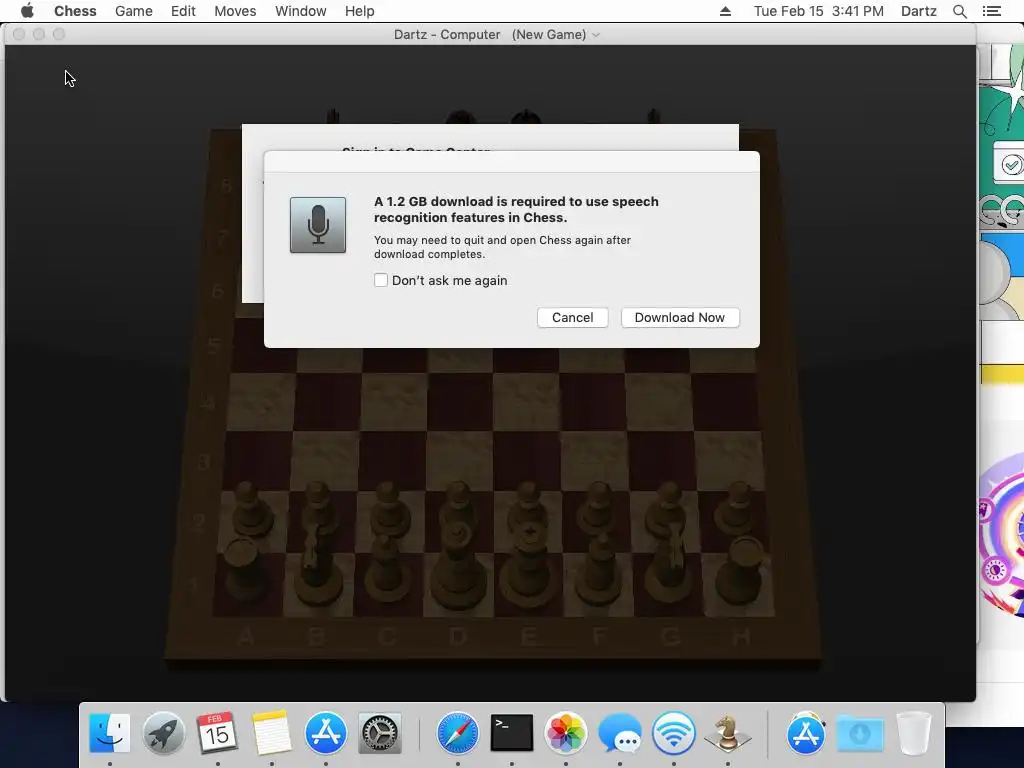Viewport: 1024px width, 768px height.
Task: Open Photos app in Dock
Action: tap(566, 733)
